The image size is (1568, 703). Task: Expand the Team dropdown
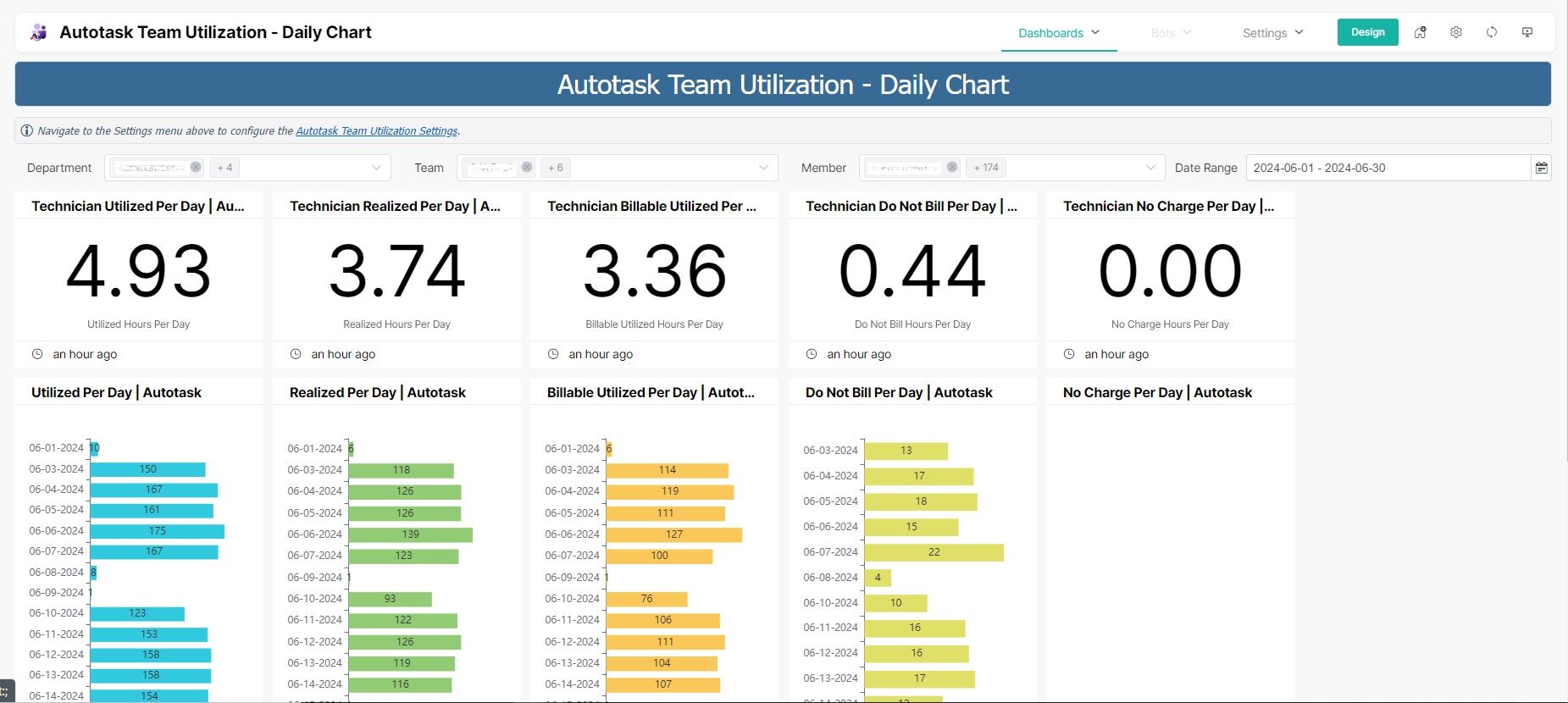click(x=763, y=168)
